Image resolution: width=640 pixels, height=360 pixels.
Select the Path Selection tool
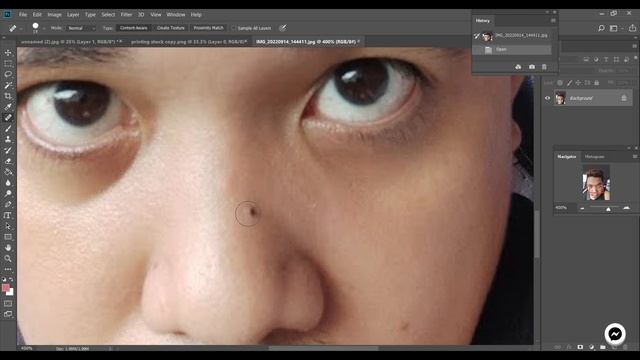(x=8, y=226)
